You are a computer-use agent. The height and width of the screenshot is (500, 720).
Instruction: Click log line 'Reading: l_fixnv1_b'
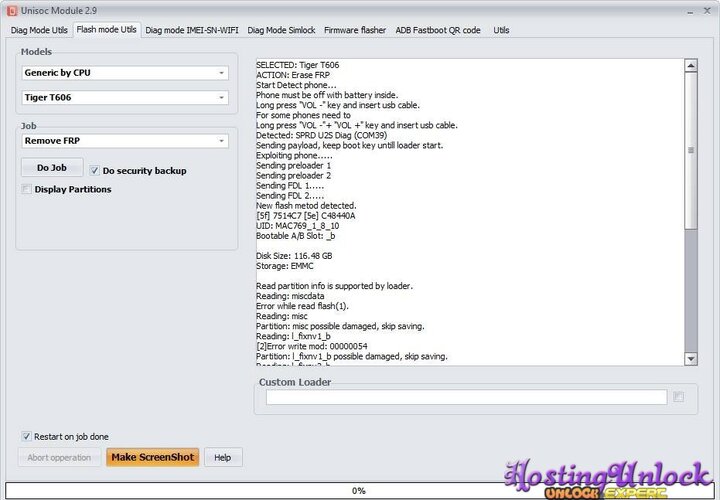(x=293, y=336)
